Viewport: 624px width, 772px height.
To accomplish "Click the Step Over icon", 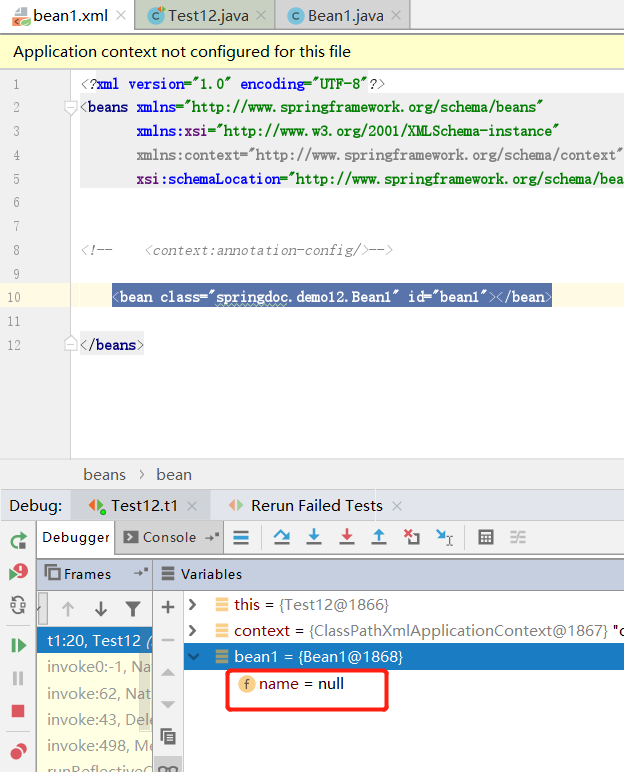I will tap(282, 537).
